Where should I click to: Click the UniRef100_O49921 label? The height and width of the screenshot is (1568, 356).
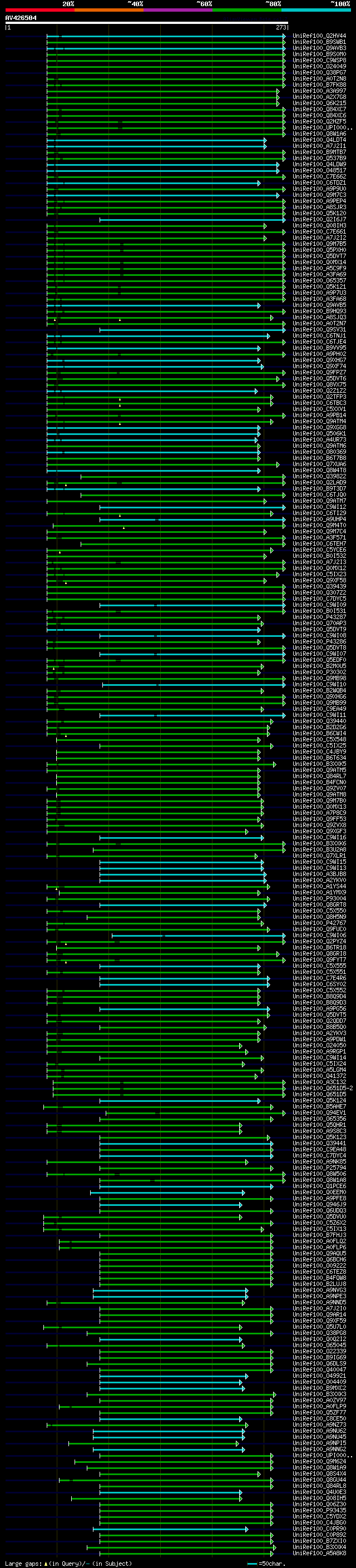[x=319, y=1376]
